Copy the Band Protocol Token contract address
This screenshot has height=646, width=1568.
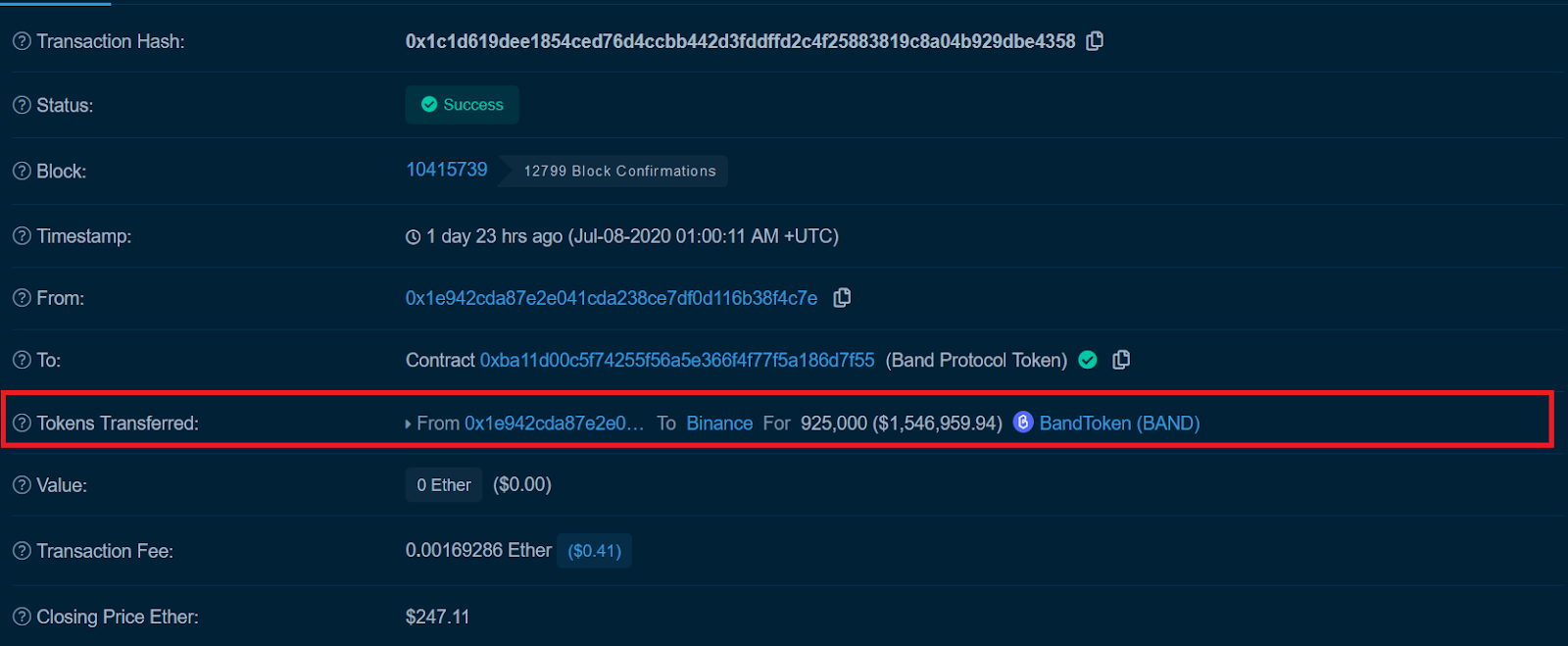(1121, 360)
